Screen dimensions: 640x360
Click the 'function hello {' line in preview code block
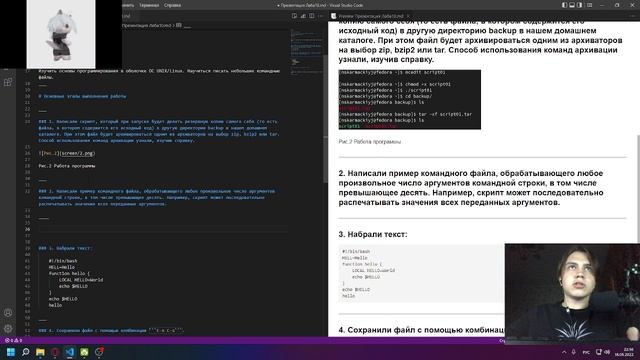point(362,264)
